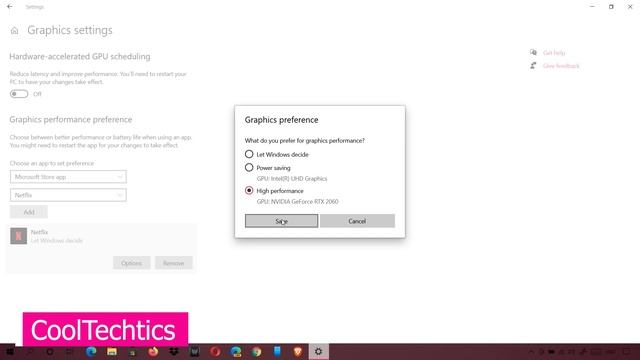Go to the Settings home icon
Viewport: 640px width, 360px height.
(14, 31)
